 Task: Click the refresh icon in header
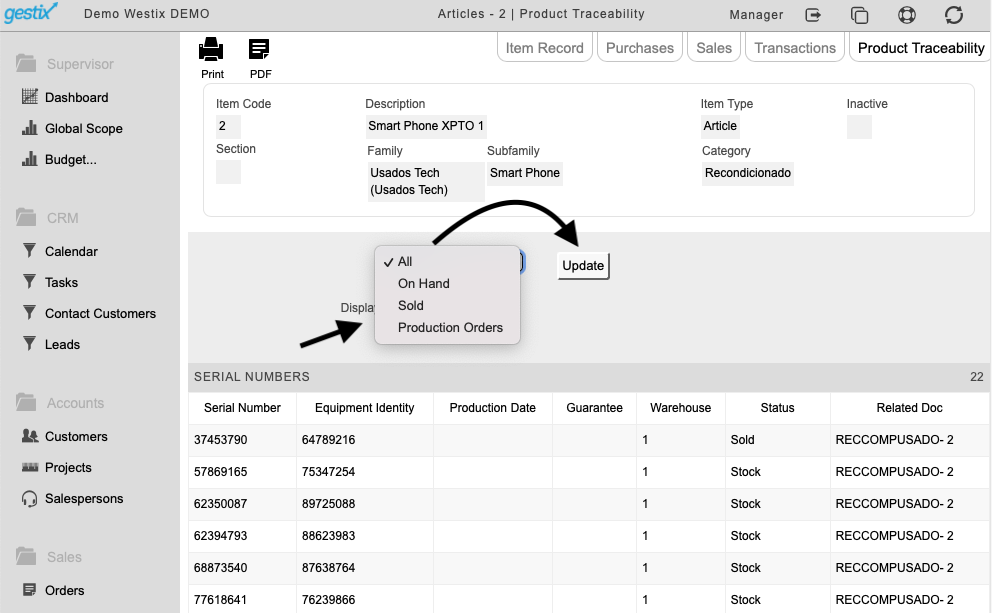coord(954,15)
